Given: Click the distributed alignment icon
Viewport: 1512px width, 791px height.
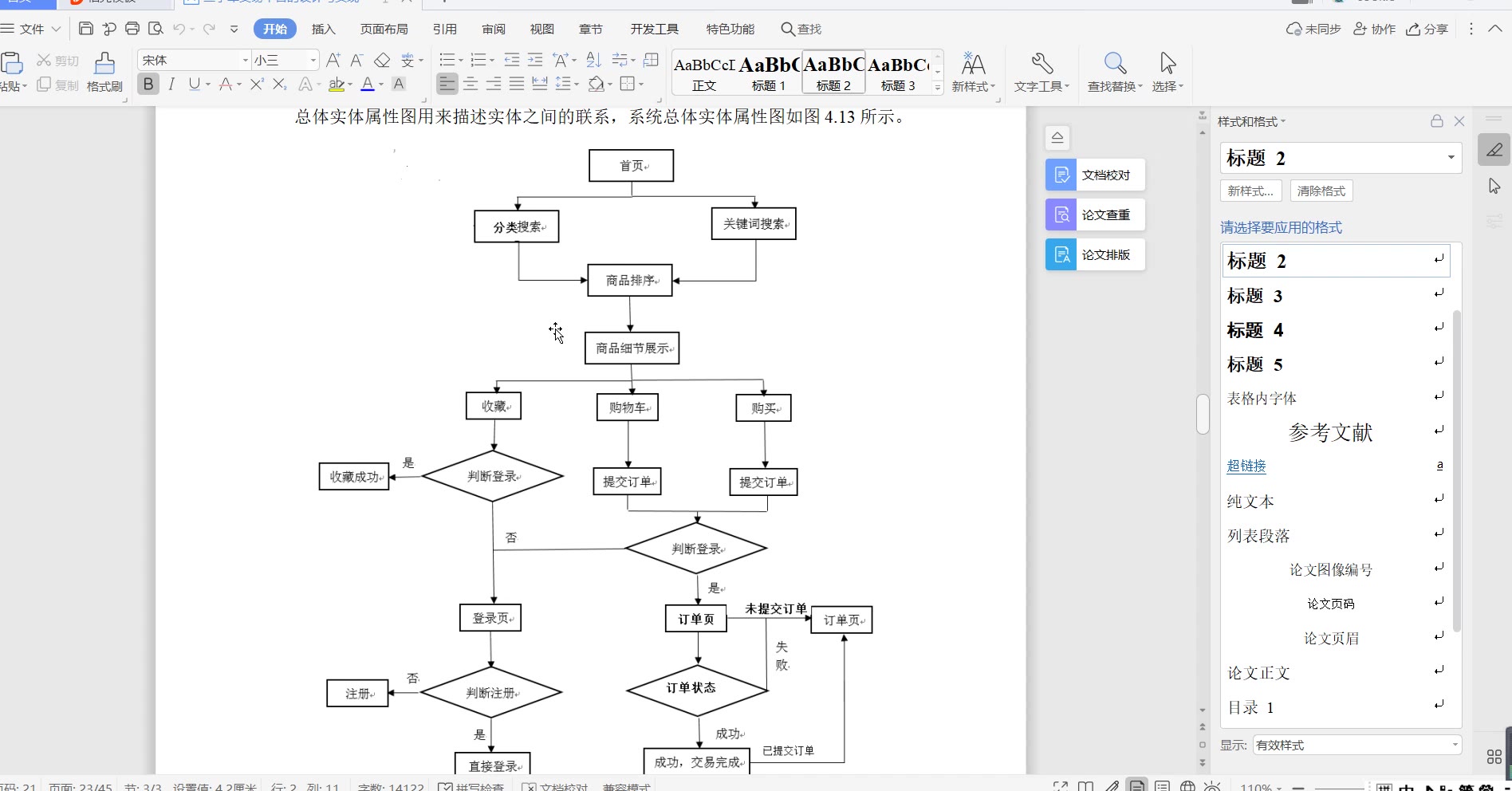Looking at the screenshot, I should 540,84.
